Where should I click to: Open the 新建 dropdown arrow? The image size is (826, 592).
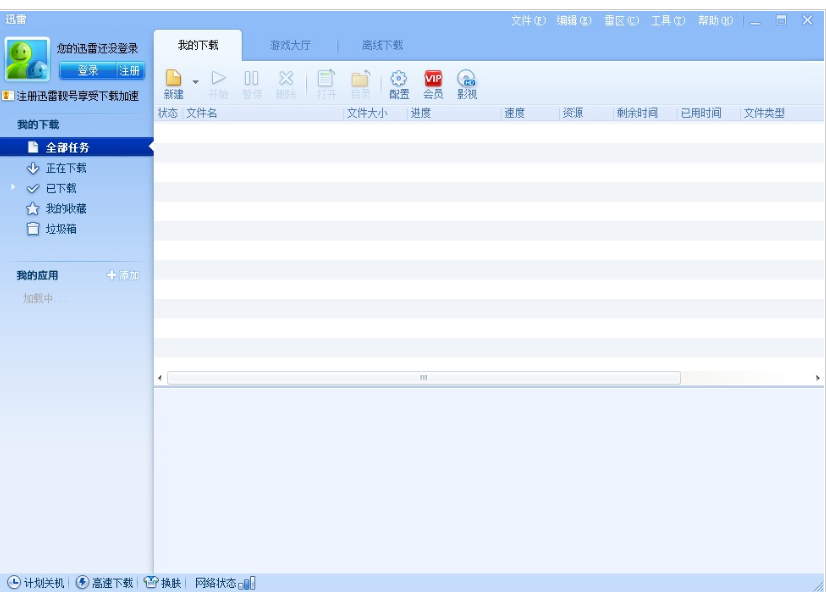[x=195, y=82]
